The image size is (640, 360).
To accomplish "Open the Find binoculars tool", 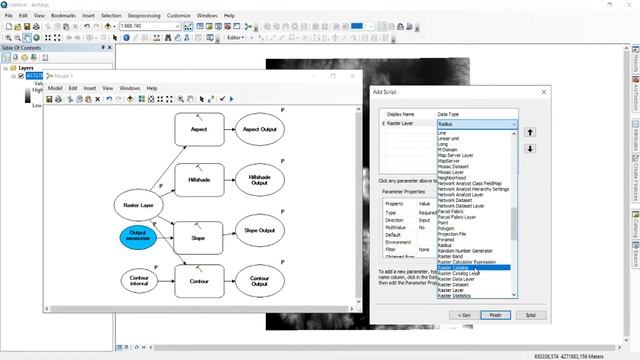I will pos(168,38).
